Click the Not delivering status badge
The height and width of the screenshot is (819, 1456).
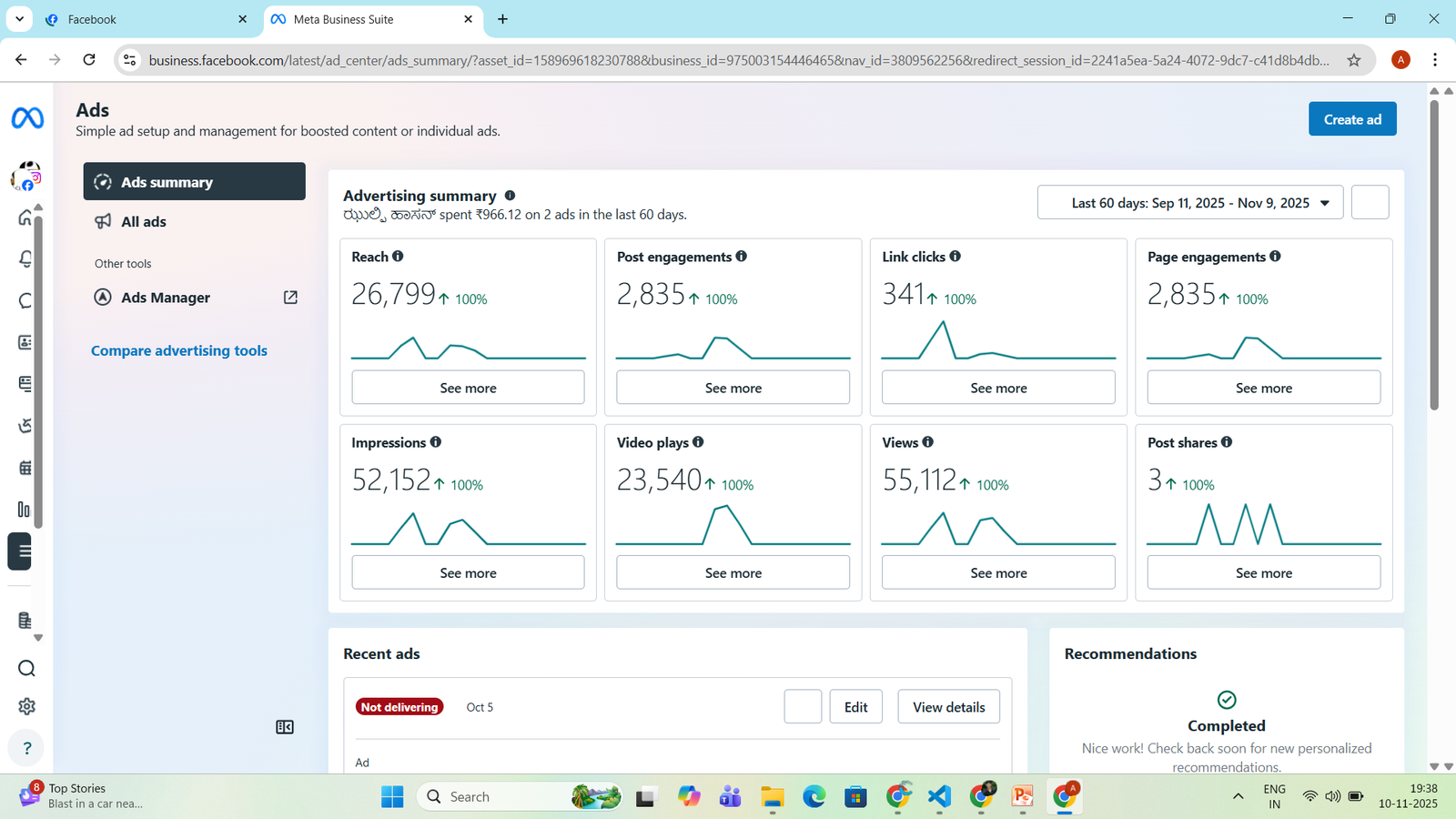pos(399,707)
